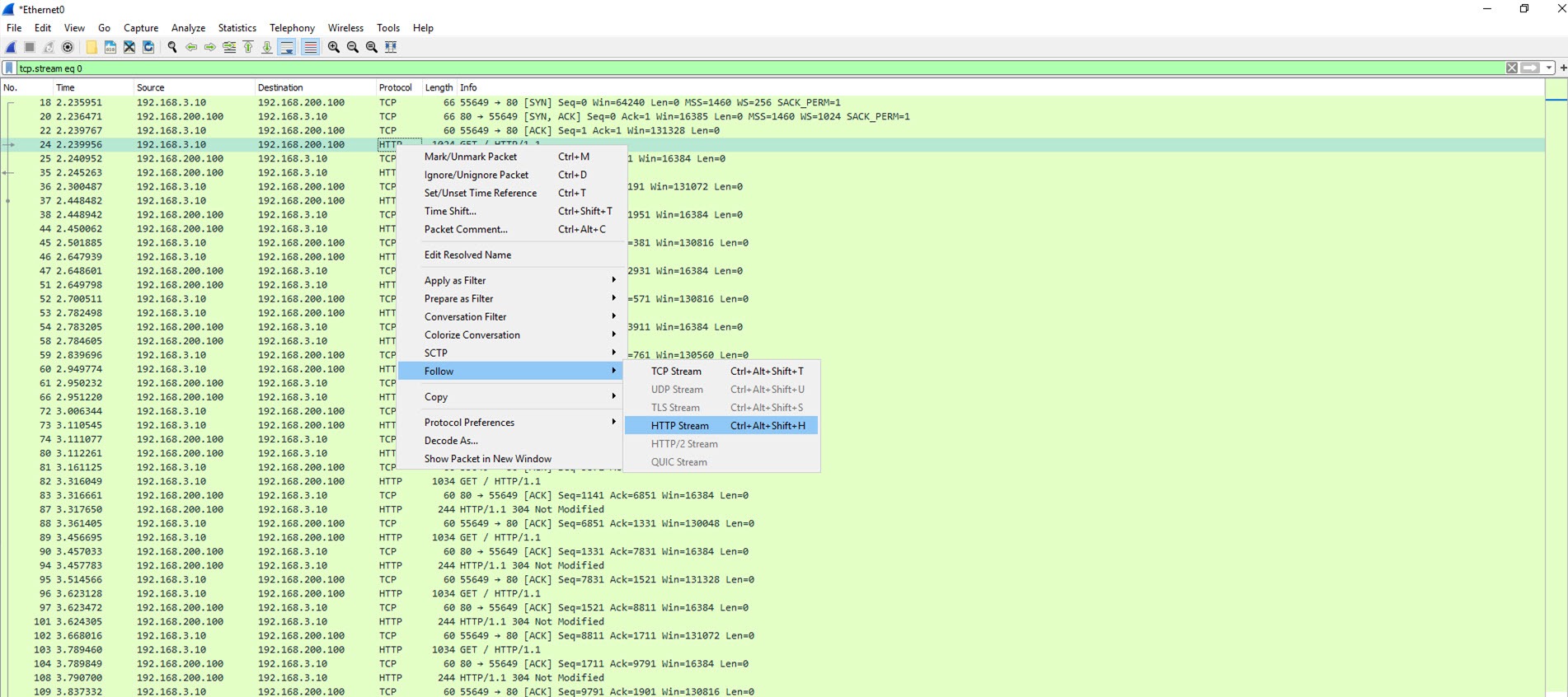Open the capture options gear icon
1568x697 pixels.
tap(68, 47)
